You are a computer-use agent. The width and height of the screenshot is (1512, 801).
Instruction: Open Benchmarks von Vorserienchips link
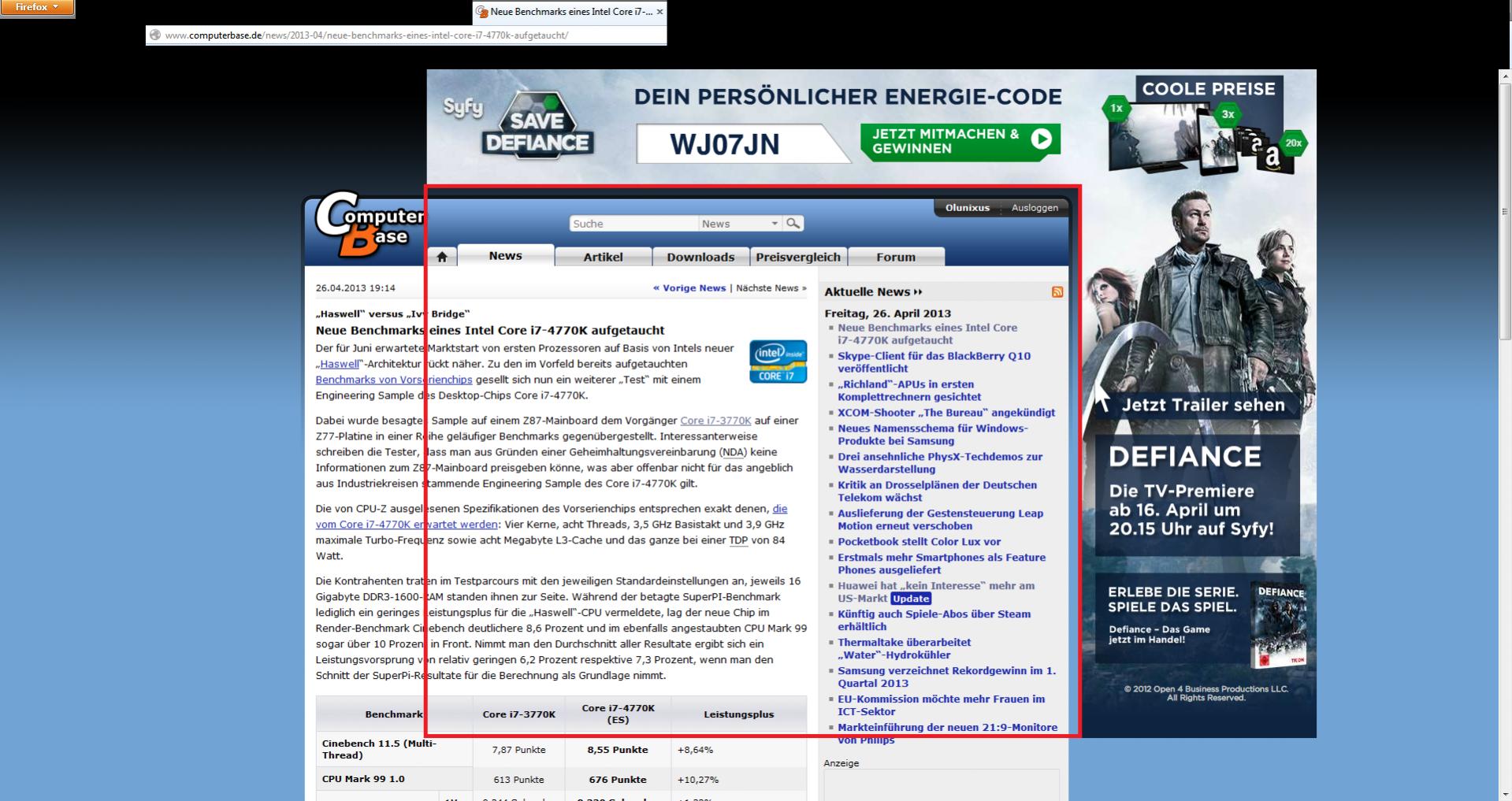pos(394,380)
